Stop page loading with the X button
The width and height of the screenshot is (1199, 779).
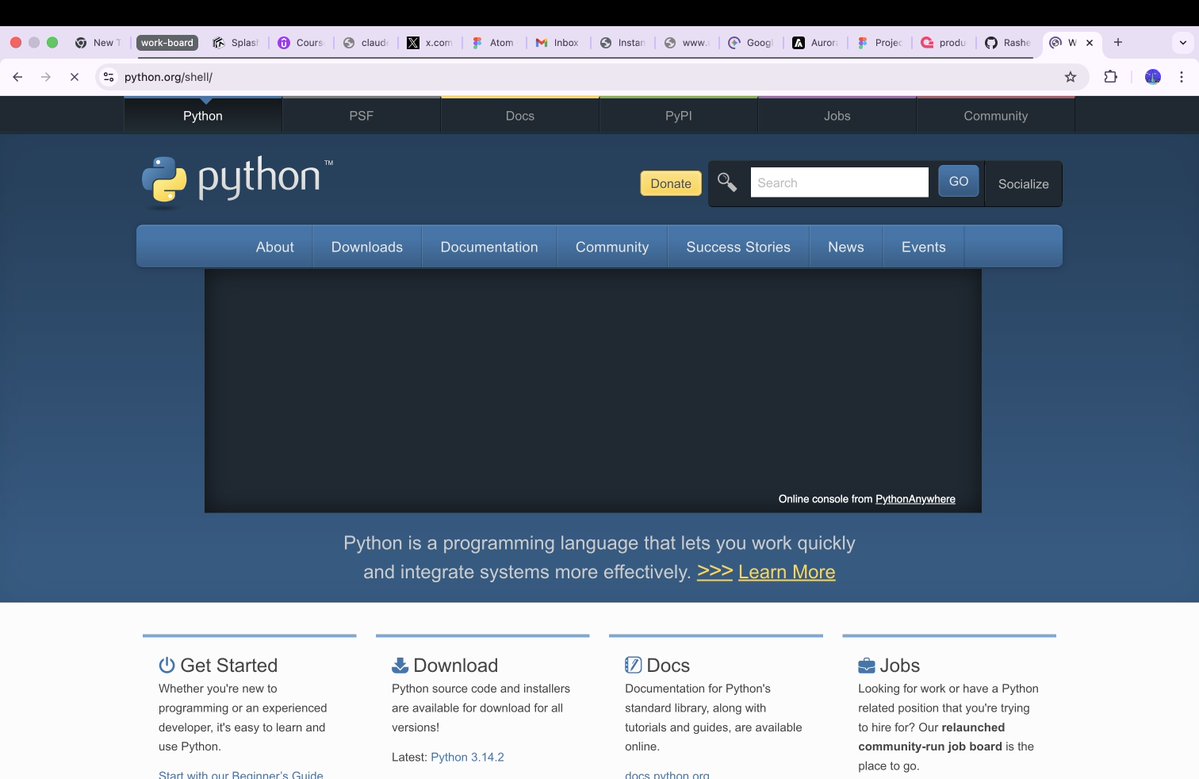[x=74, y=76]
